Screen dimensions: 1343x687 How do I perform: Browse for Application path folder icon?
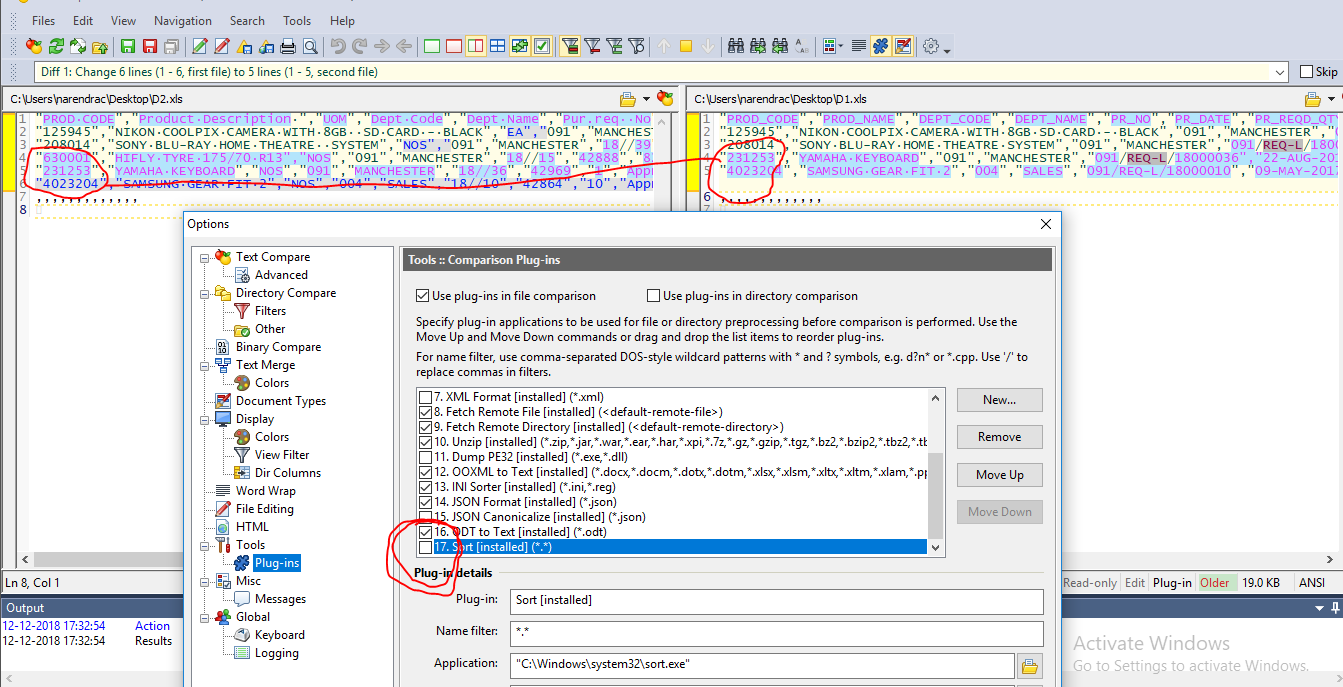1030,664
